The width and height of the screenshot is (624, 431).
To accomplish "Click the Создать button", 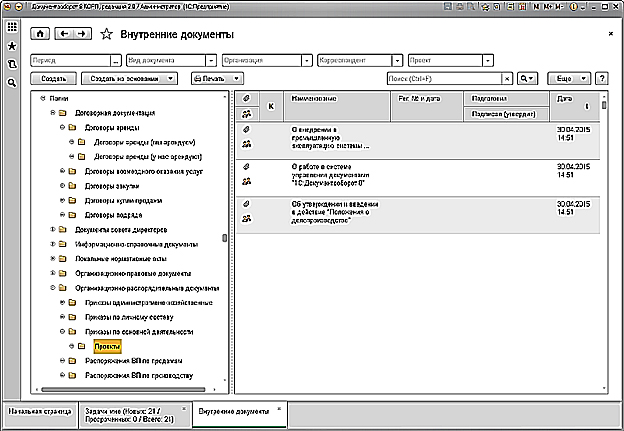I will click(53, 78).
